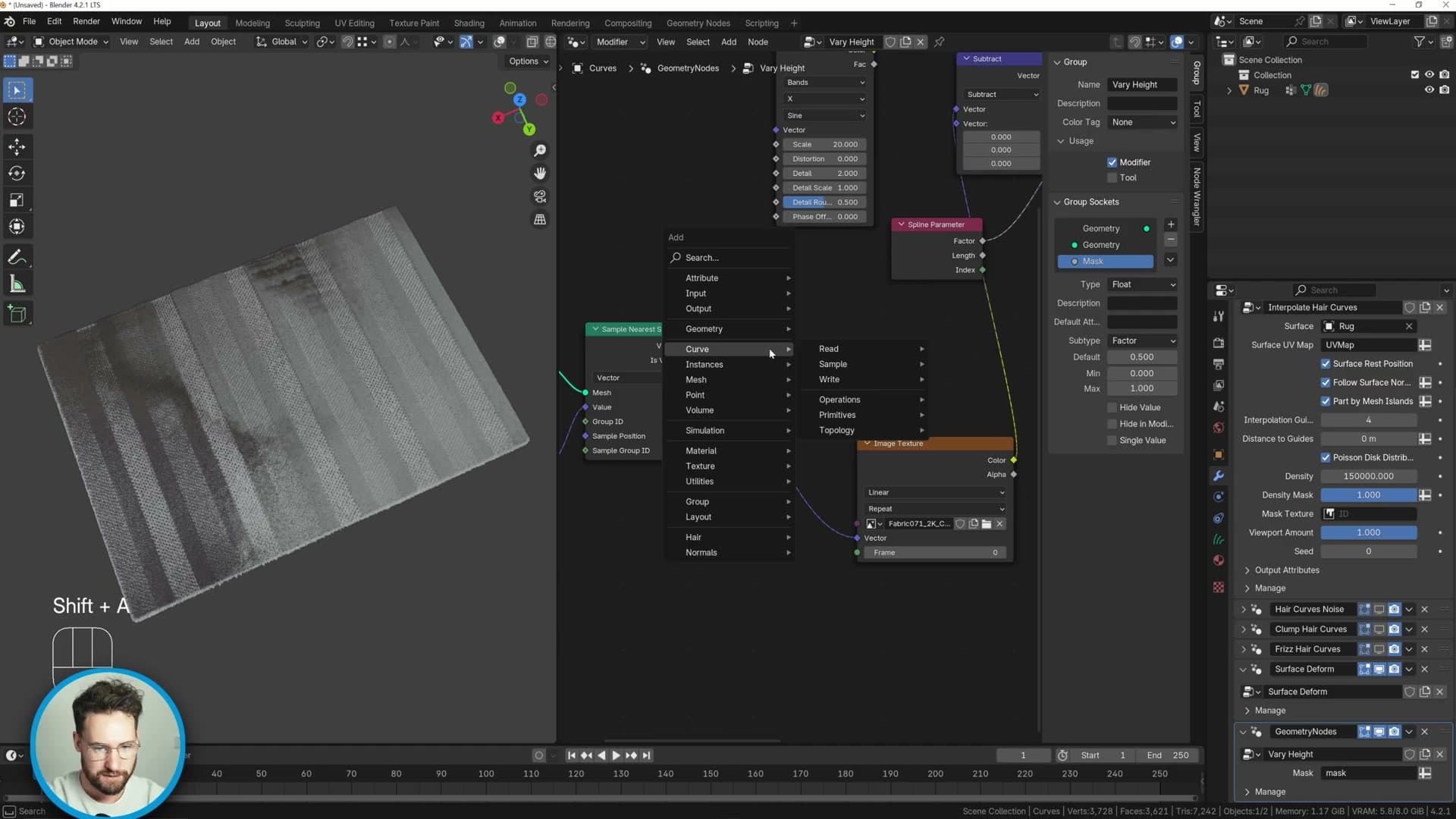Click the group Name field Vary Height
Image resolution: width=1456 pixels, height=819 pixels.
click(1142, 85)
